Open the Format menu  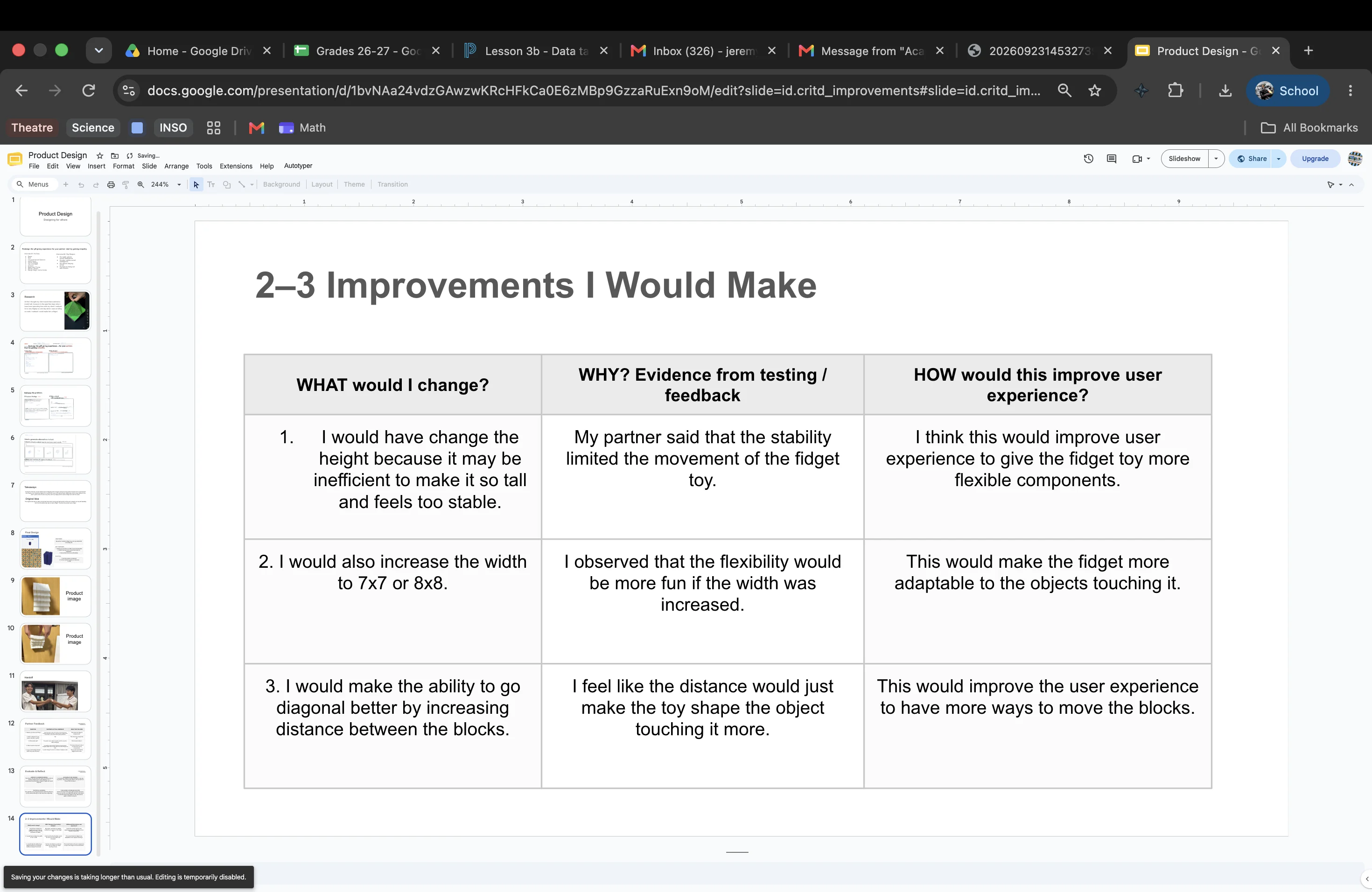click(x=123, y=166)
